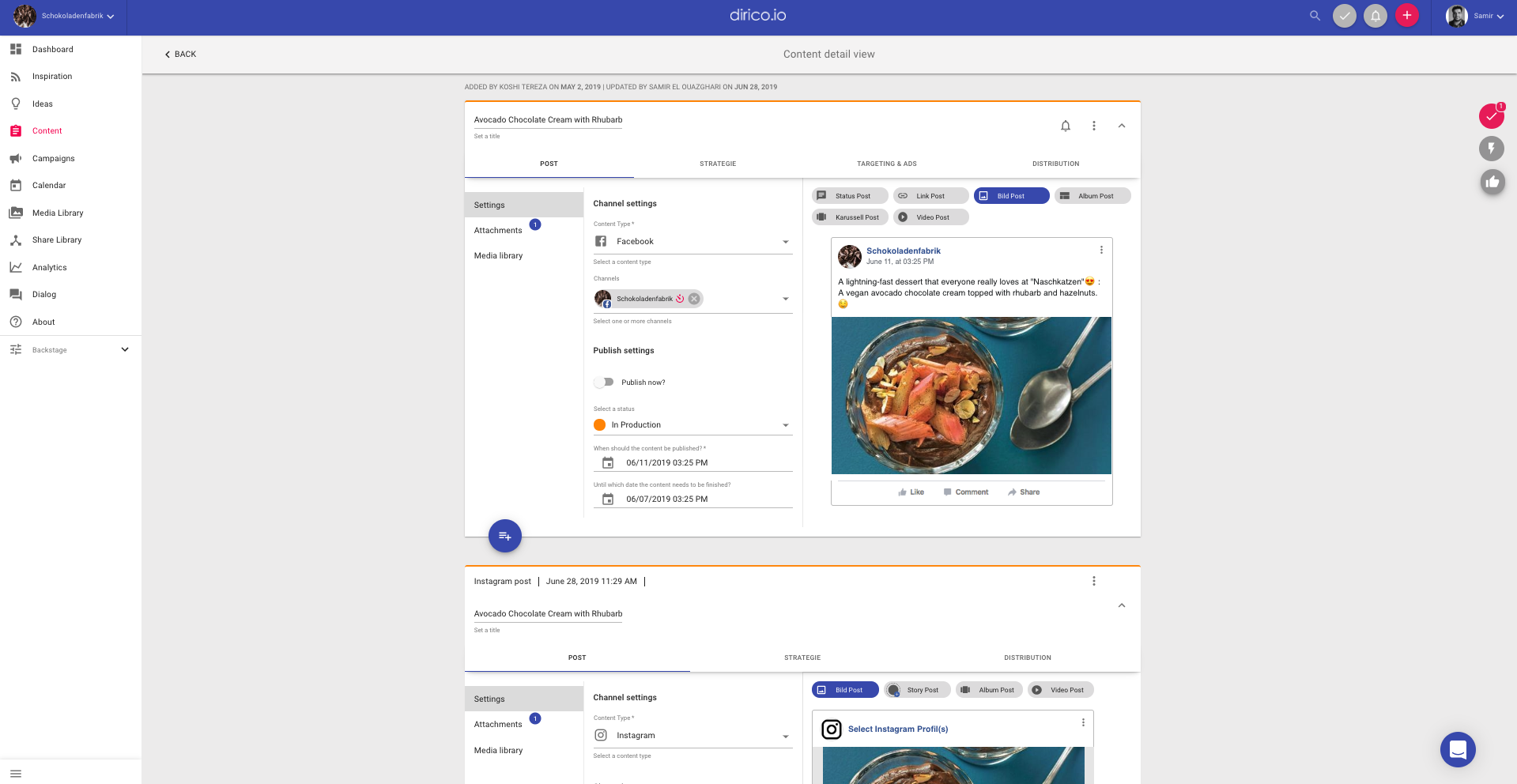Click the Analytics chart icon
This screenshot has height=784, width=1517.
(x=16, y=267)
